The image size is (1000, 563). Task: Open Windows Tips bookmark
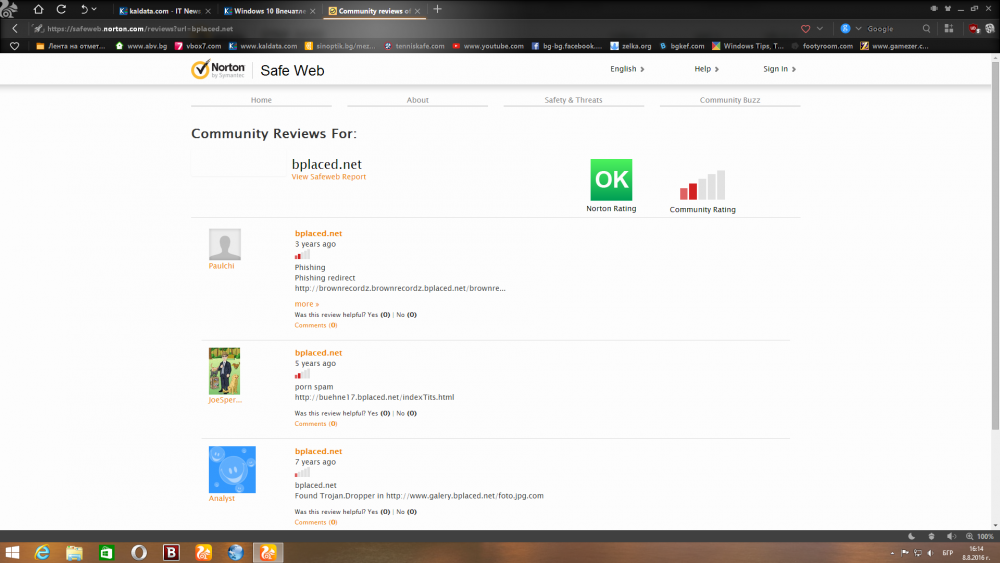[747, 46]
